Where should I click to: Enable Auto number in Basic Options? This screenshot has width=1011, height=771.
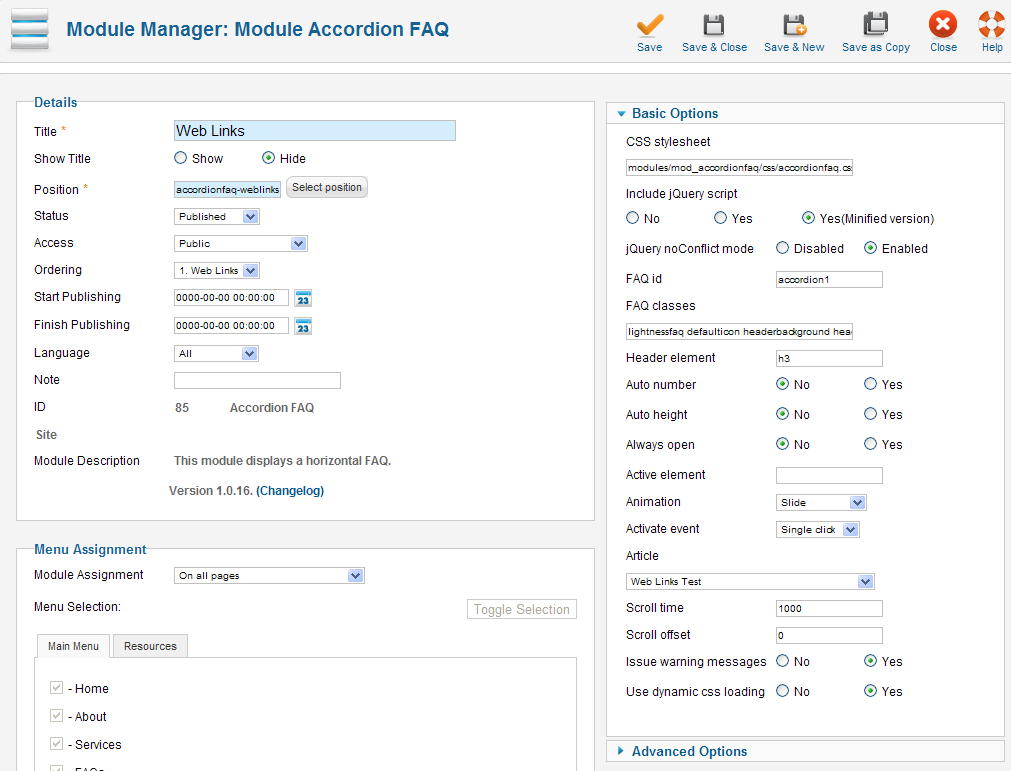[869, 384]
